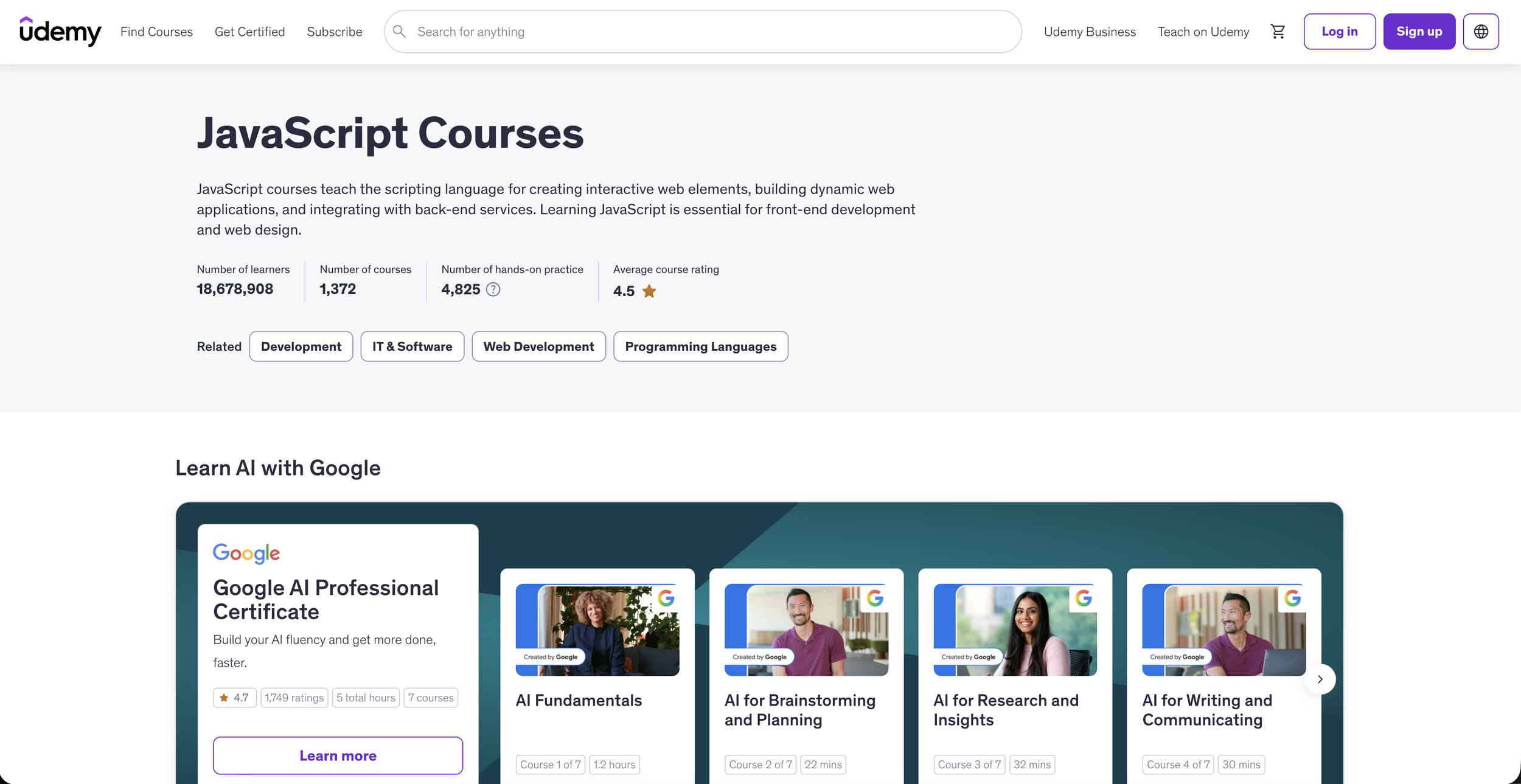Viewport: 1521px width, 784px height.
Task: Click the 4.7 rating badge
Action: pyautogui.click(x=235, y=698)
